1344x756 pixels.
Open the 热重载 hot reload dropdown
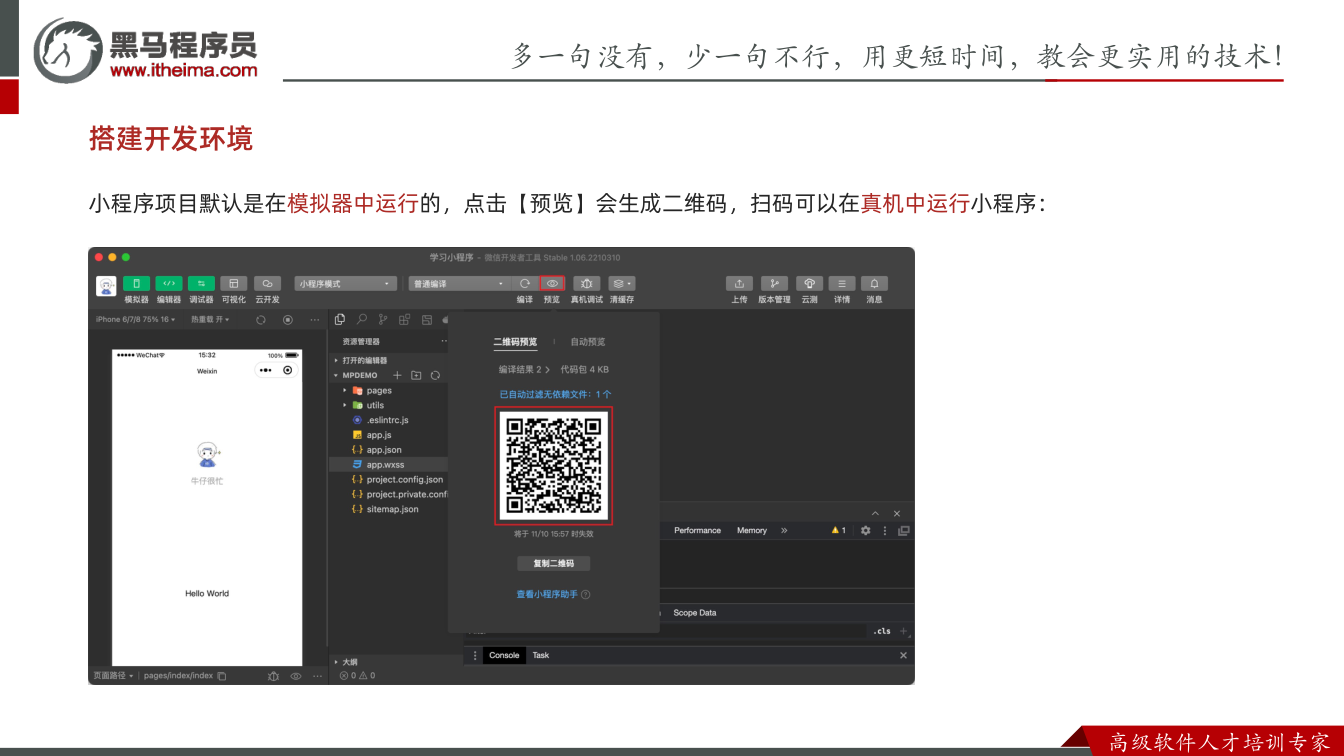click(210, 320)
